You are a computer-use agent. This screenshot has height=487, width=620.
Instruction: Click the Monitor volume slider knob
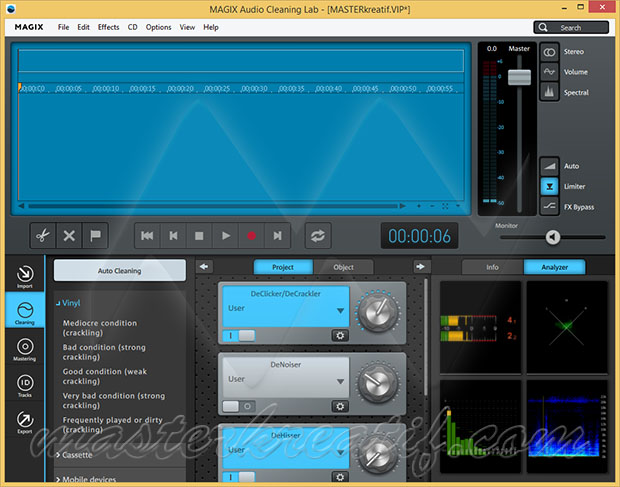(x=552, y=237)
